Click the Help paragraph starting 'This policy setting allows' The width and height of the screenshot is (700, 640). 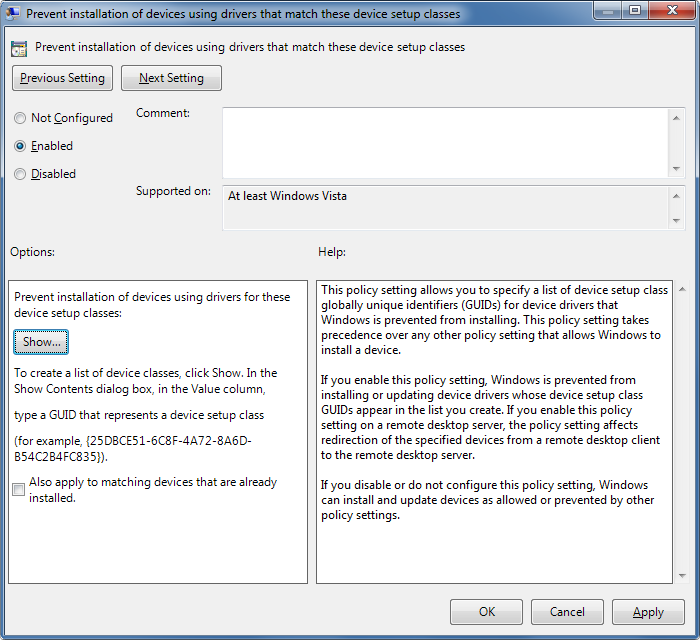[494, 320]
